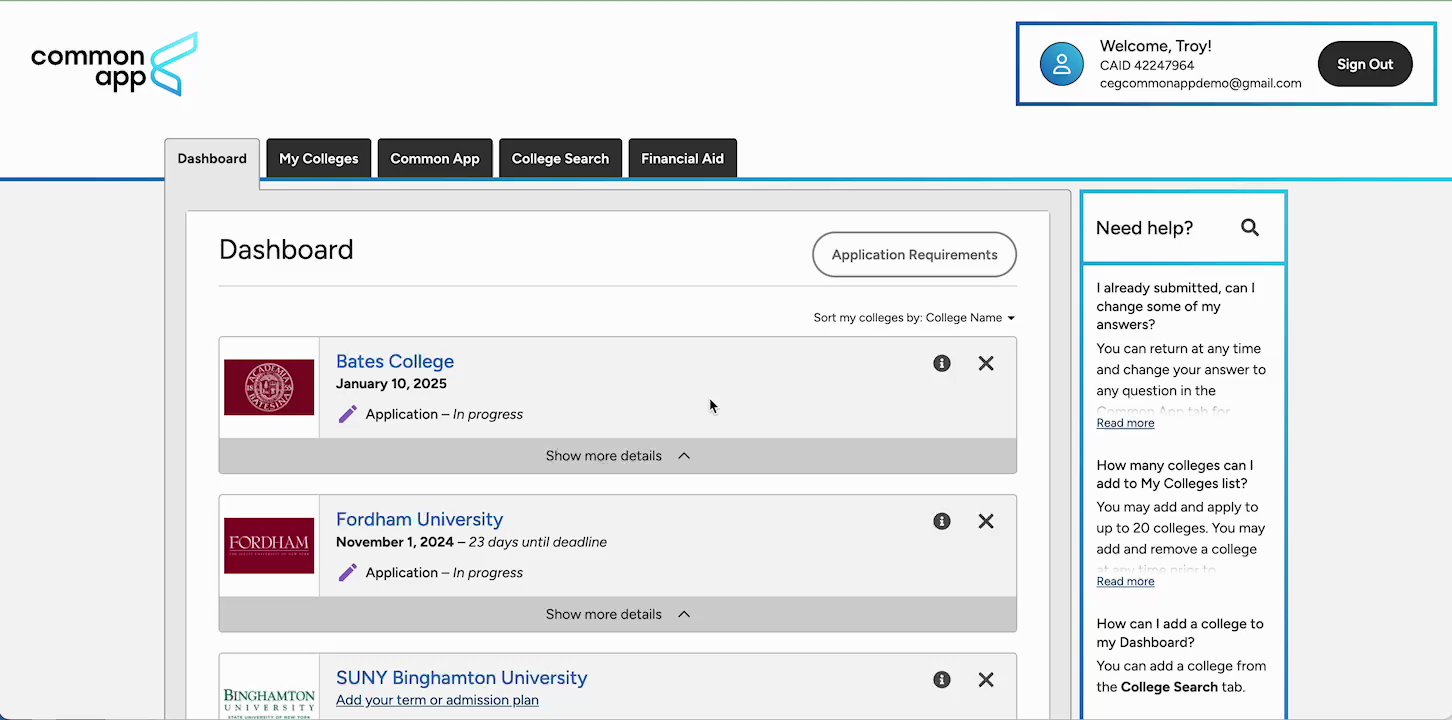Screen dimensions: 1452x720
Task: Click the Common App logo
Action: [114, 64]
